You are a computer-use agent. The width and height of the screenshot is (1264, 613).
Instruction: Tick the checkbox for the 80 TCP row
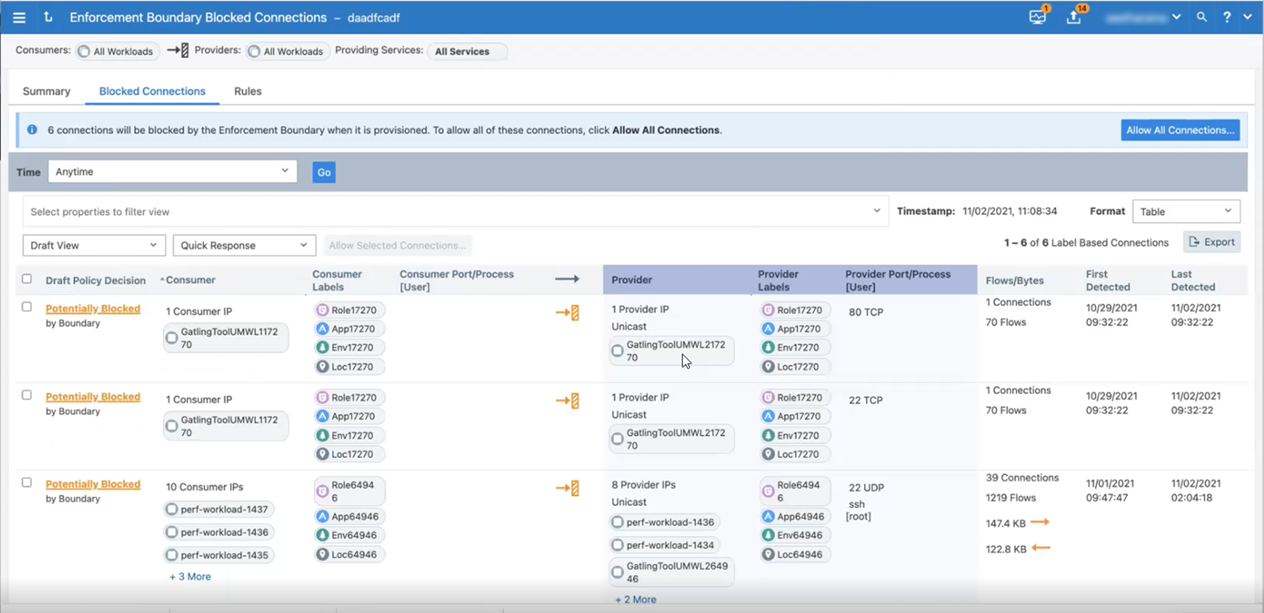(x=27, y=307)
